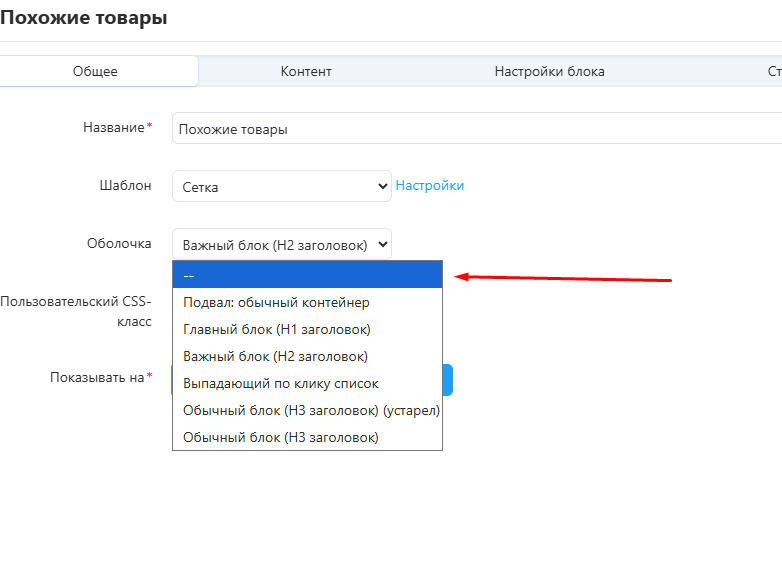782x569 pixels.
Task: Click the Пользовательский CSS-класс label
Action: click(x=78, y=311)
